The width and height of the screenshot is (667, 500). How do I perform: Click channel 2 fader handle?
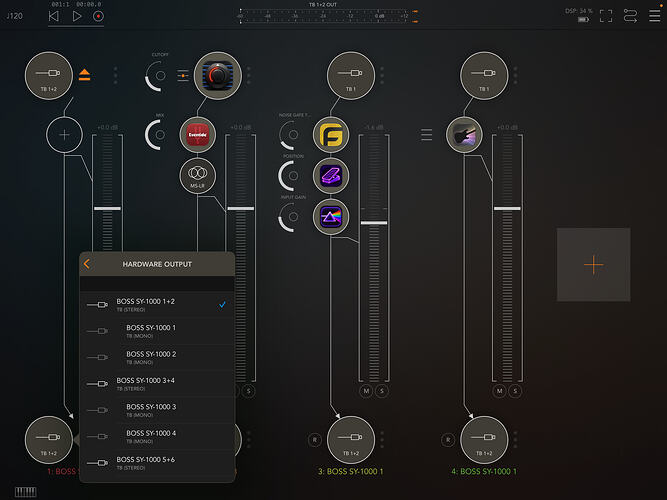(241, 209)
